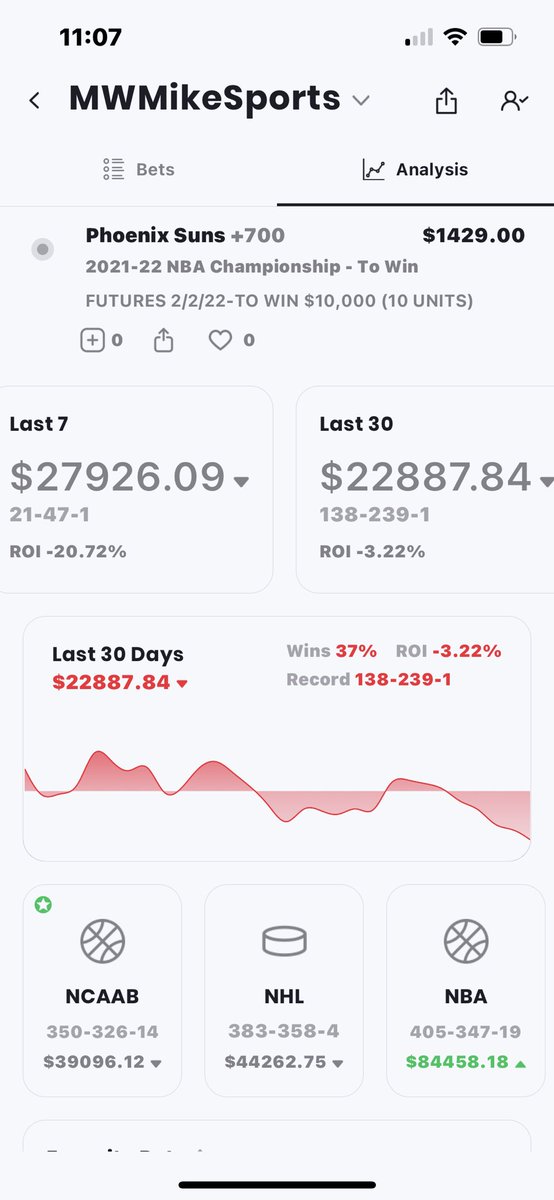Tap the NBA basketball icon
The image size is (554, 1200).
coord(466,941)
